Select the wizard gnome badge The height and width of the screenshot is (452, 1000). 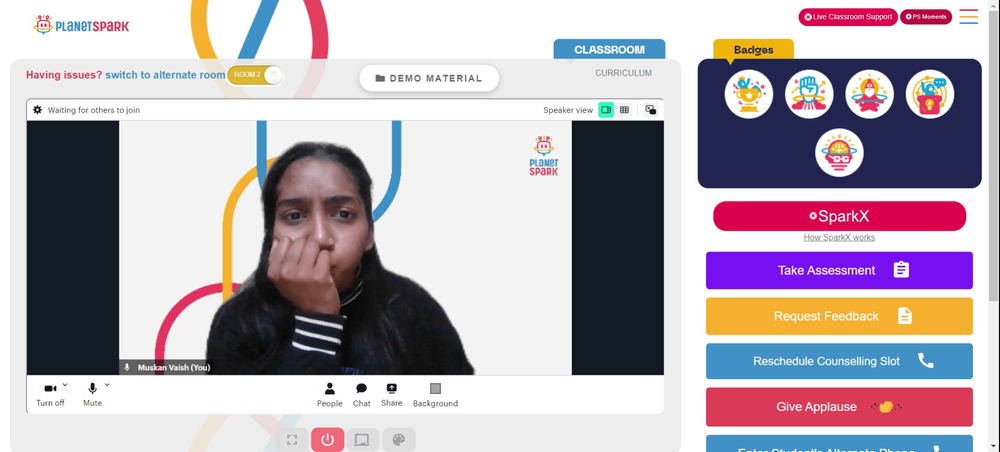(x=869, y=94)
